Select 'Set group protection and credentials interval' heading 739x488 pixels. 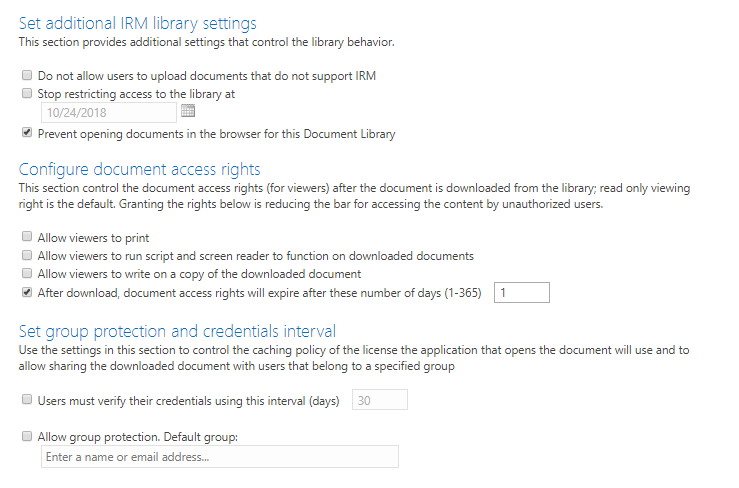[177, 331]
